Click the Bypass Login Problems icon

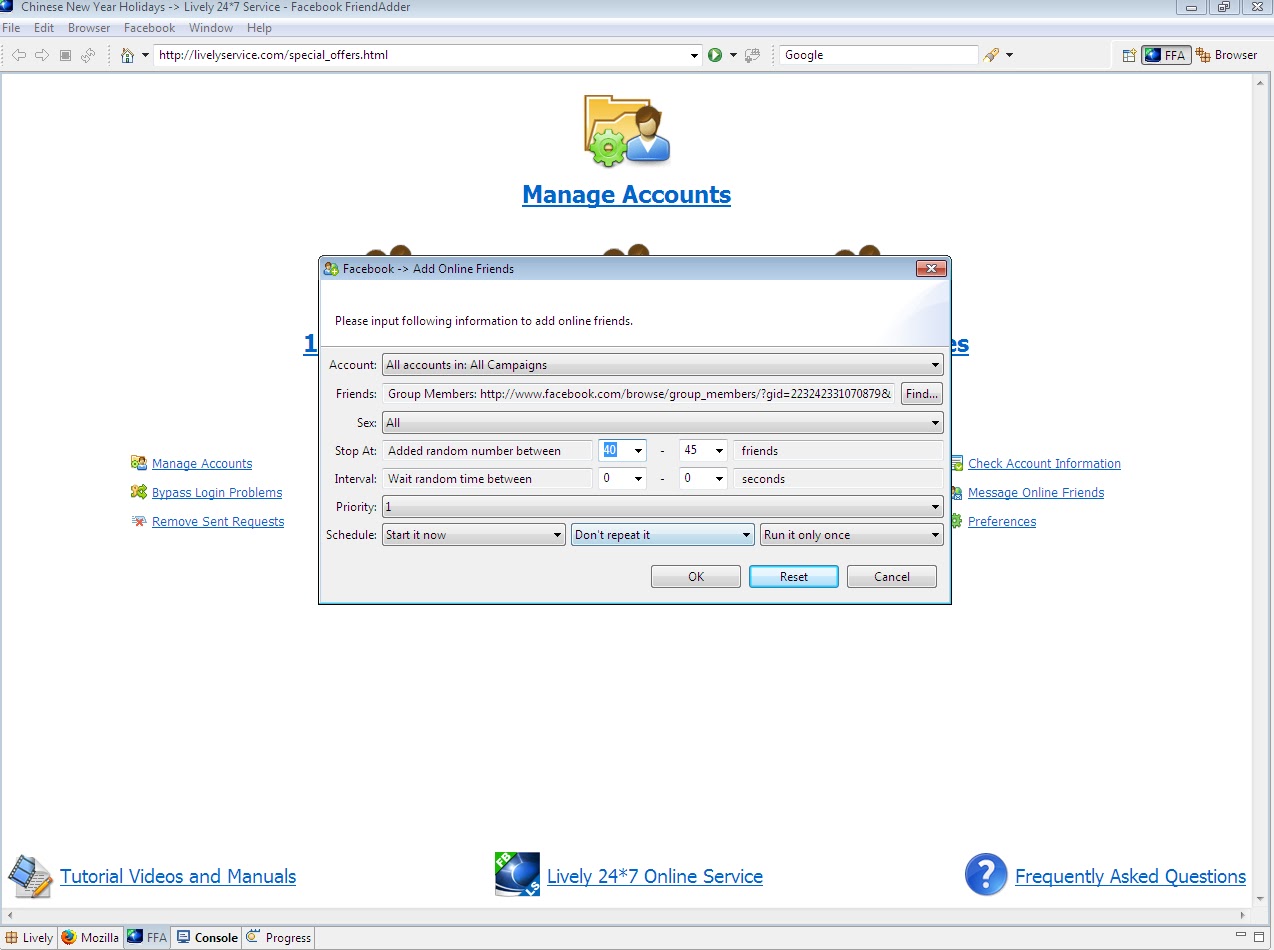click(139, 492)
